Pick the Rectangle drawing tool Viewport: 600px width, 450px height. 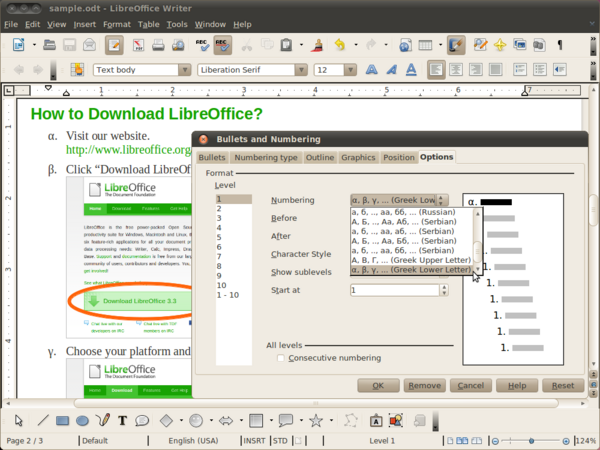tap(63, 420)
